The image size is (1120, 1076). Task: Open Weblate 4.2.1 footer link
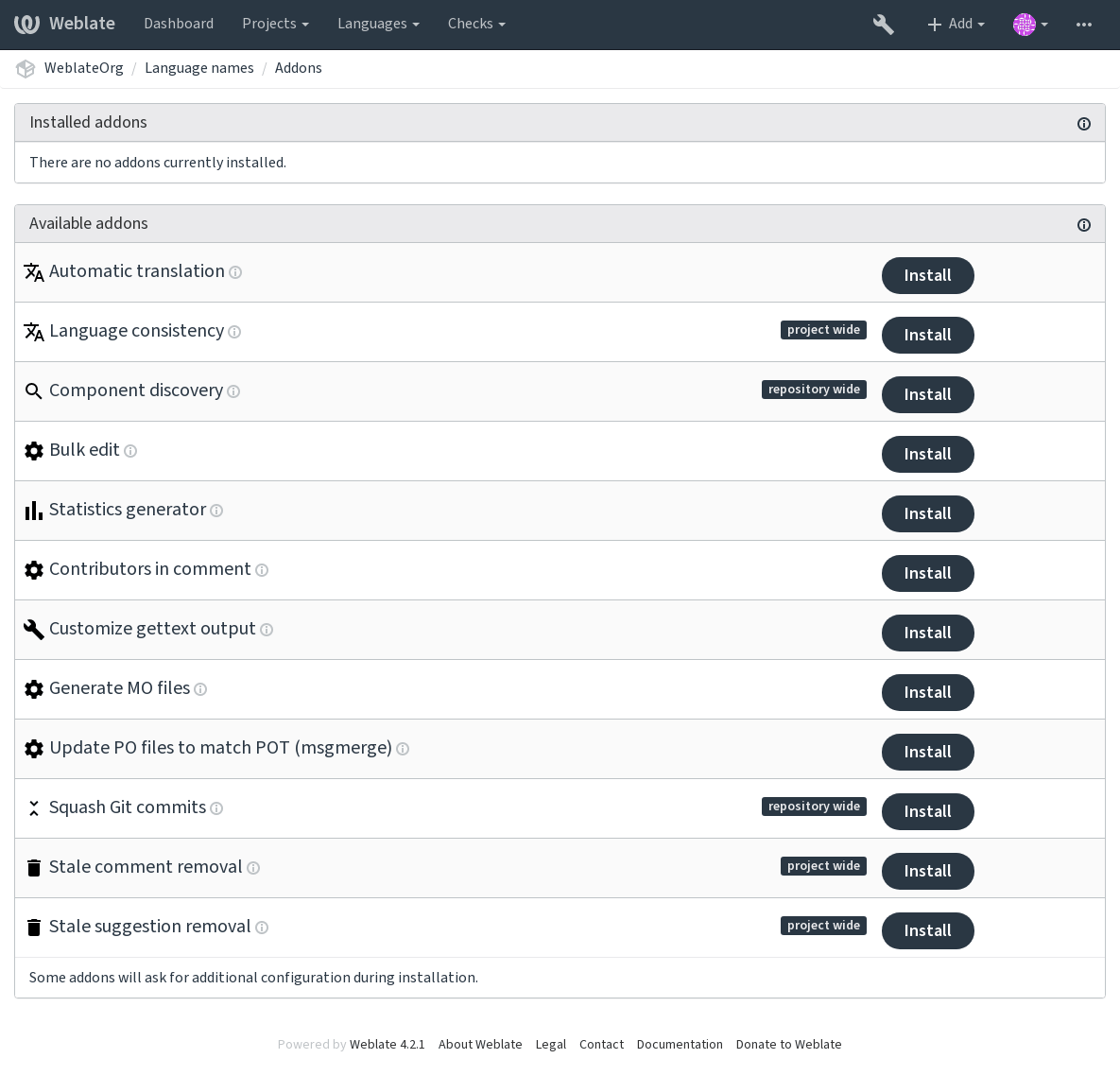[x=387, y=1045]
